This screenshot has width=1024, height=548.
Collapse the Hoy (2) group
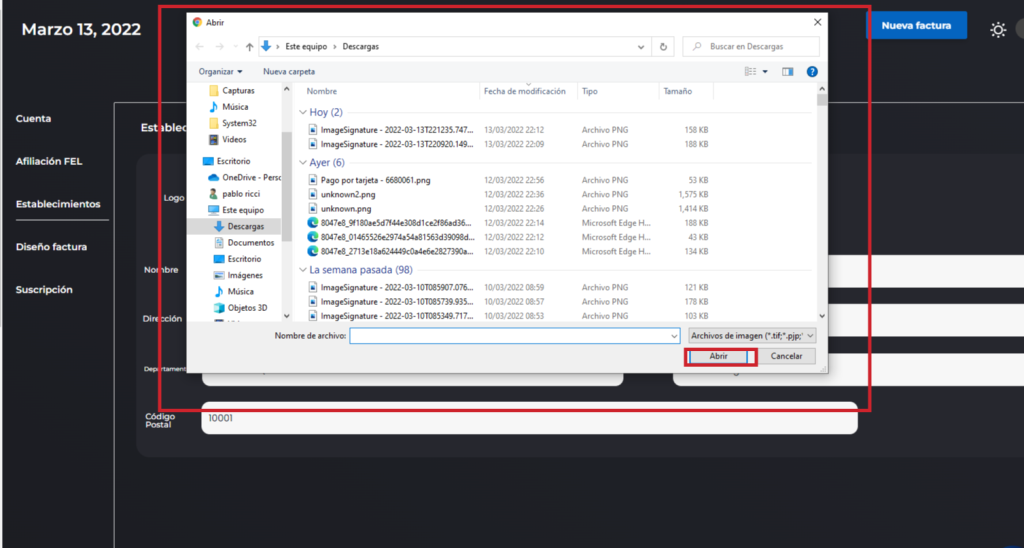(303, 113)
